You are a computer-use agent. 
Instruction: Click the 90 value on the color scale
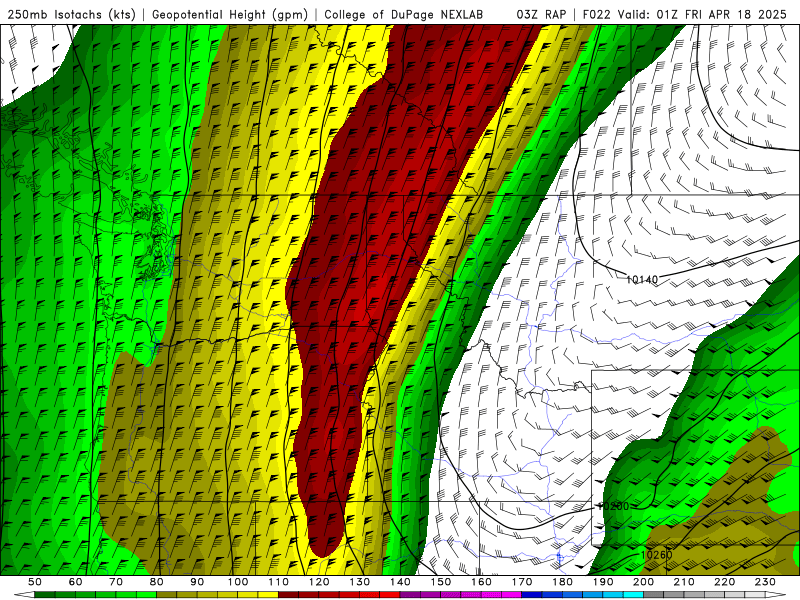pos(197,582)
